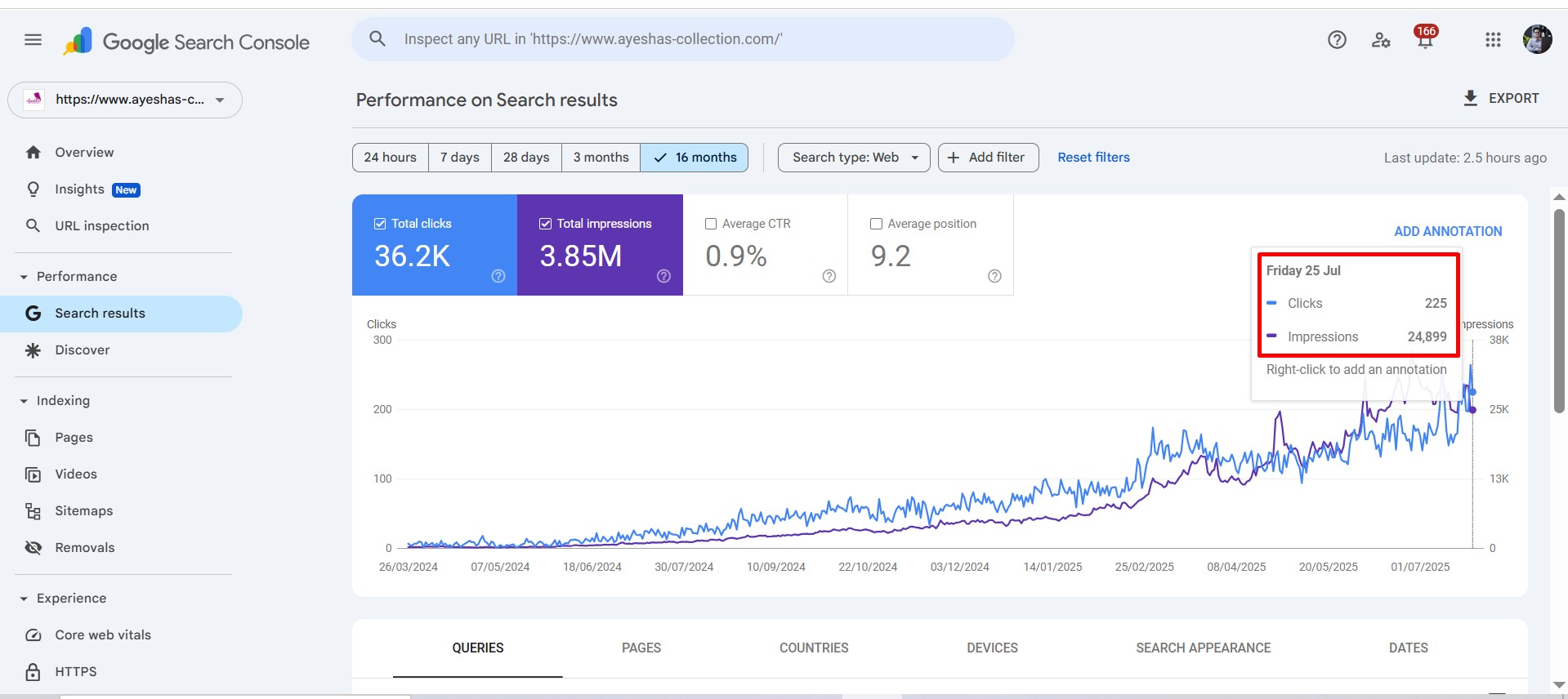Open the Overview menu item
The width and height of the screenshot is (1568, 699).
[122, 152]
